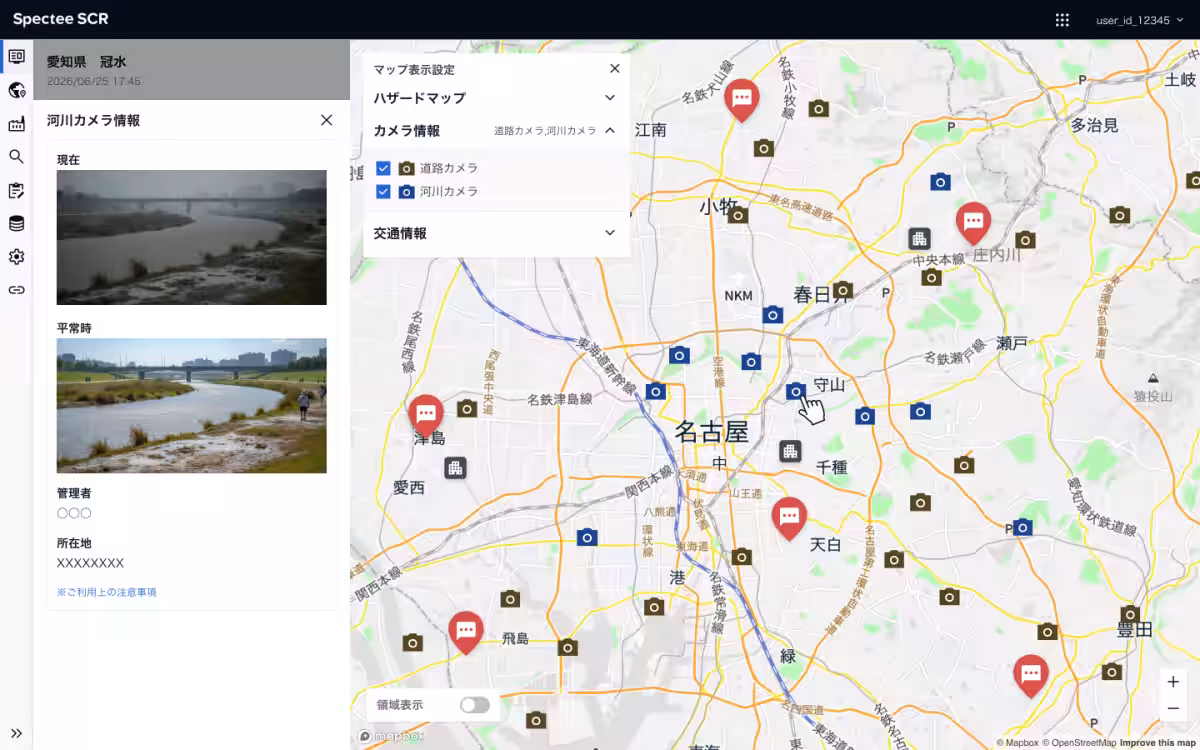Select the red report pin near 津島
Viewport: 1200px width, 750px height.
click(426, 416)
